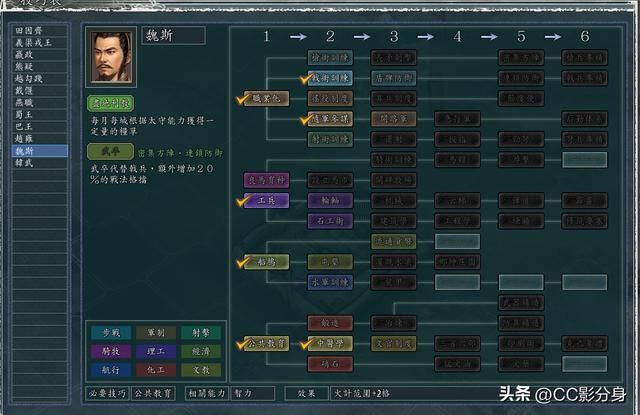The height and width of the screenshot is (415, 640).
Task: Click the 魏斯 portrait image
Action: [111, 57]
